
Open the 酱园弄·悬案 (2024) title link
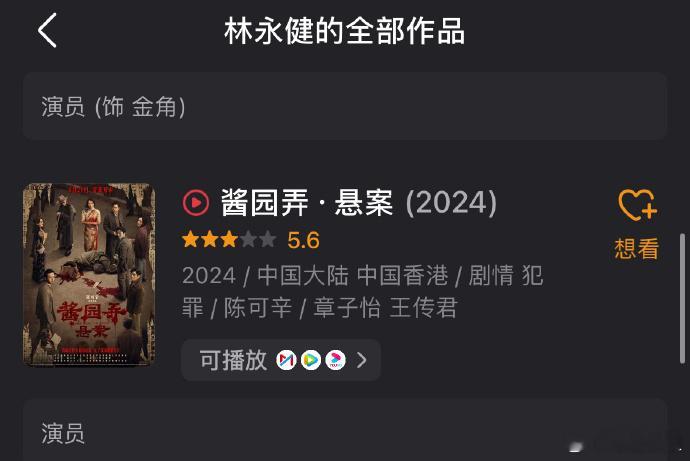pyautogui.click(x=359, y=203)
